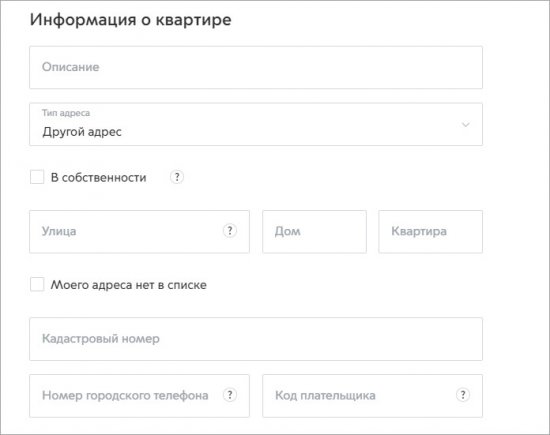550x435 pixels.
Task: Click into the Код плательщика field
Action: point(373,396)
